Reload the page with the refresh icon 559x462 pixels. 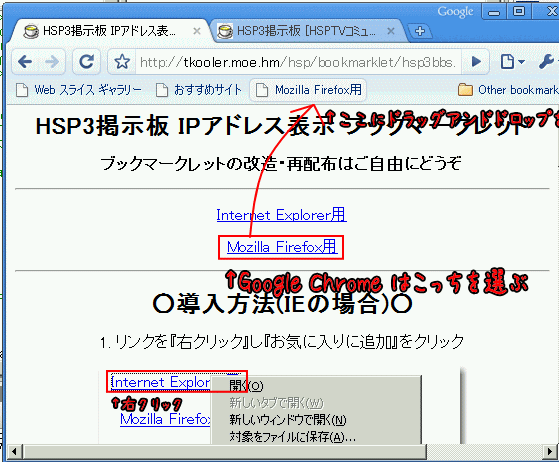[86, 62]
